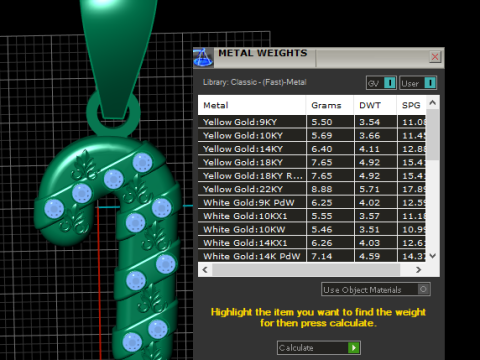Click the 4.59 DWT cell

click(x=376, y=256)
